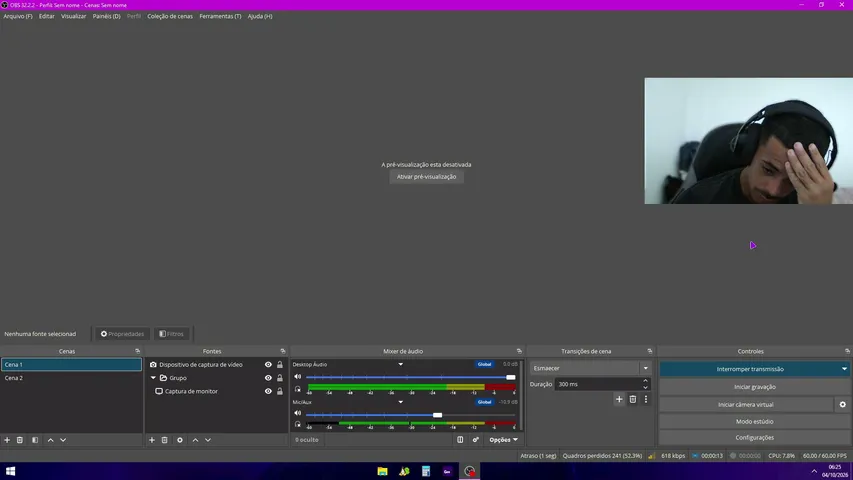Open the Mic/Aux channel dropdown arrow
853x480 pixels.
(x=400, y=402)
